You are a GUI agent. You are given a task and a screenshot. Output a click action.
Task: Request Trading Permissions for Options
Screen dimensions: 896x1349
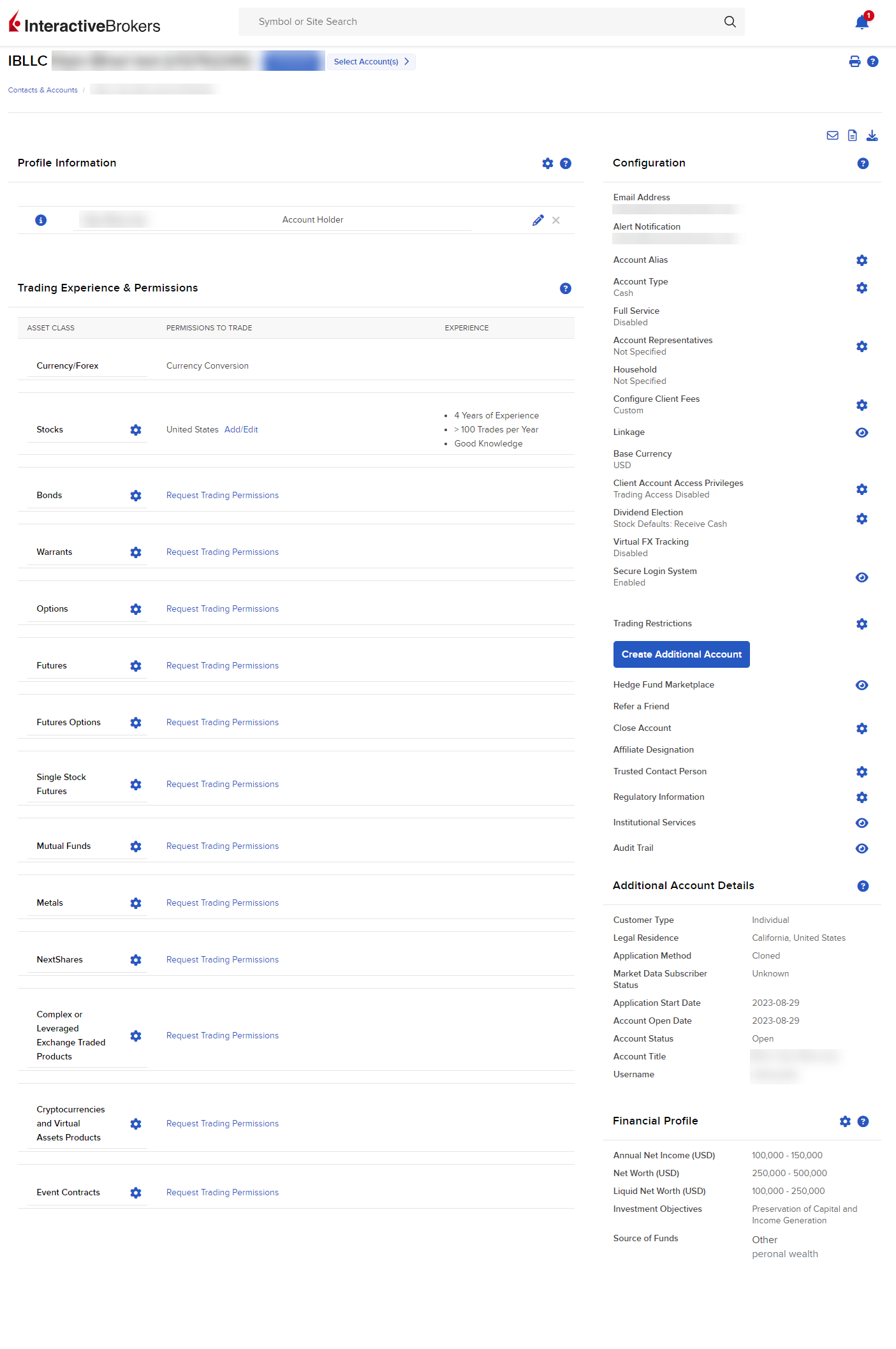[223, 608]
